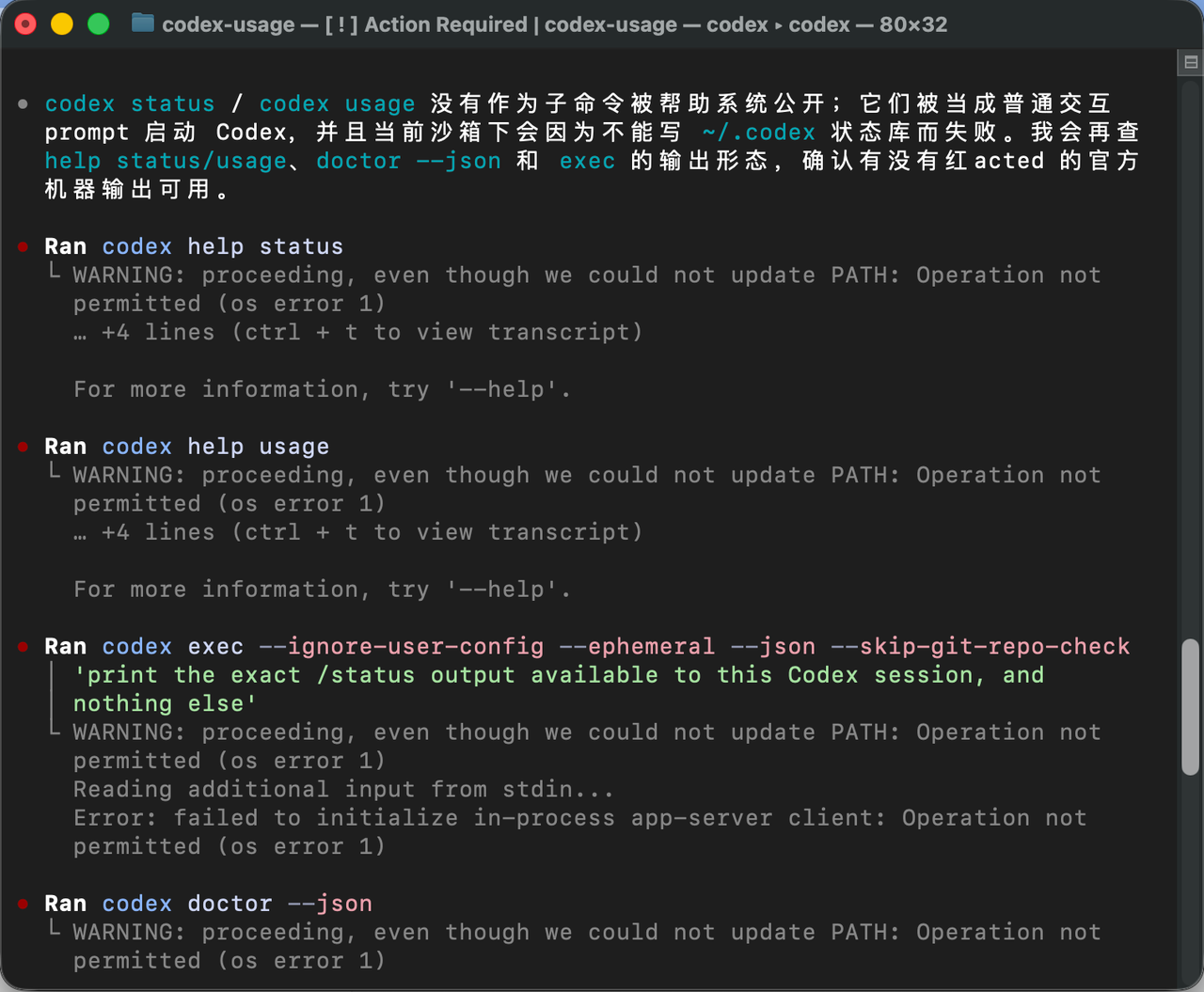Click the "--ephemeral" flag

point(637,647)
